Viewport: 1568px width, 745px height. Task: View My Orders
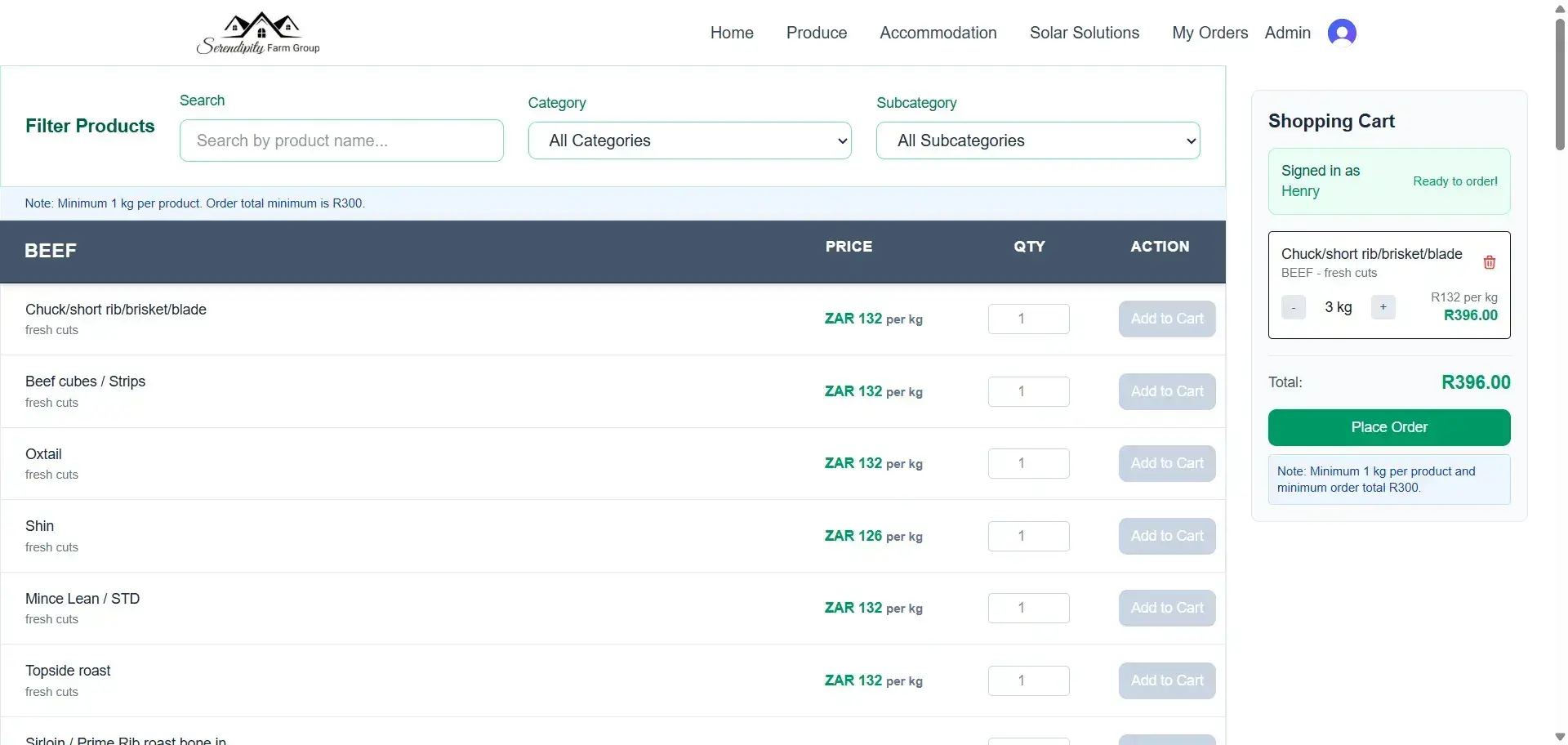(x=1209, y=33)
